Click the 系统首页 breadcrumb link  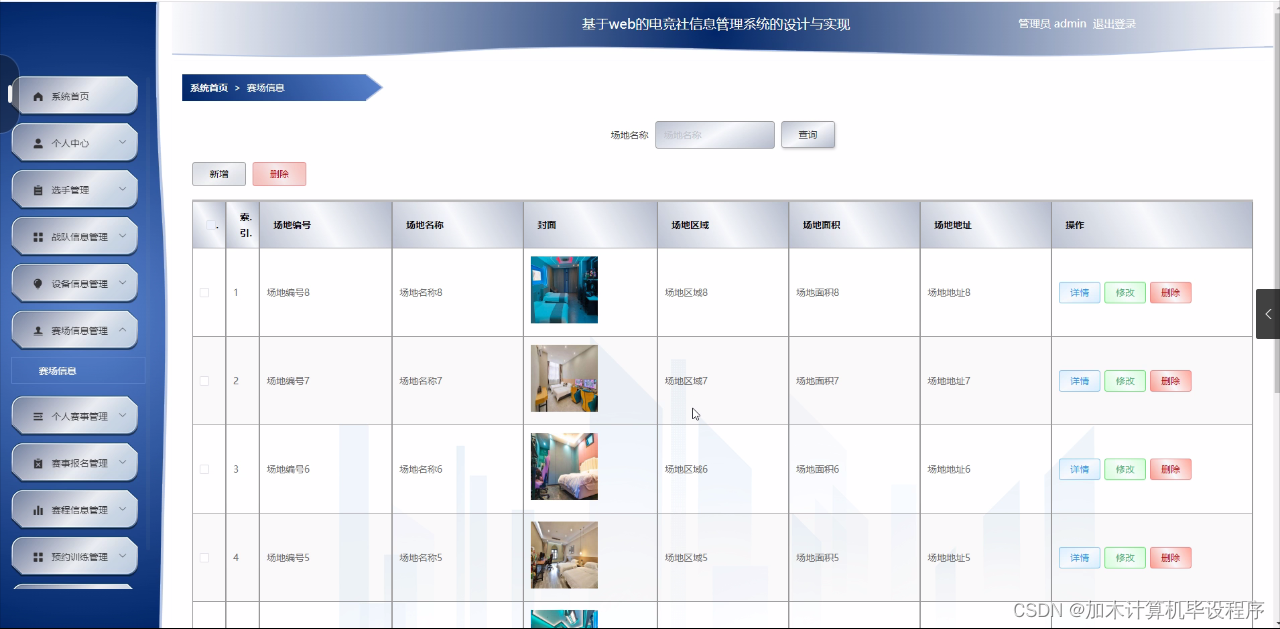coord(207,87)
